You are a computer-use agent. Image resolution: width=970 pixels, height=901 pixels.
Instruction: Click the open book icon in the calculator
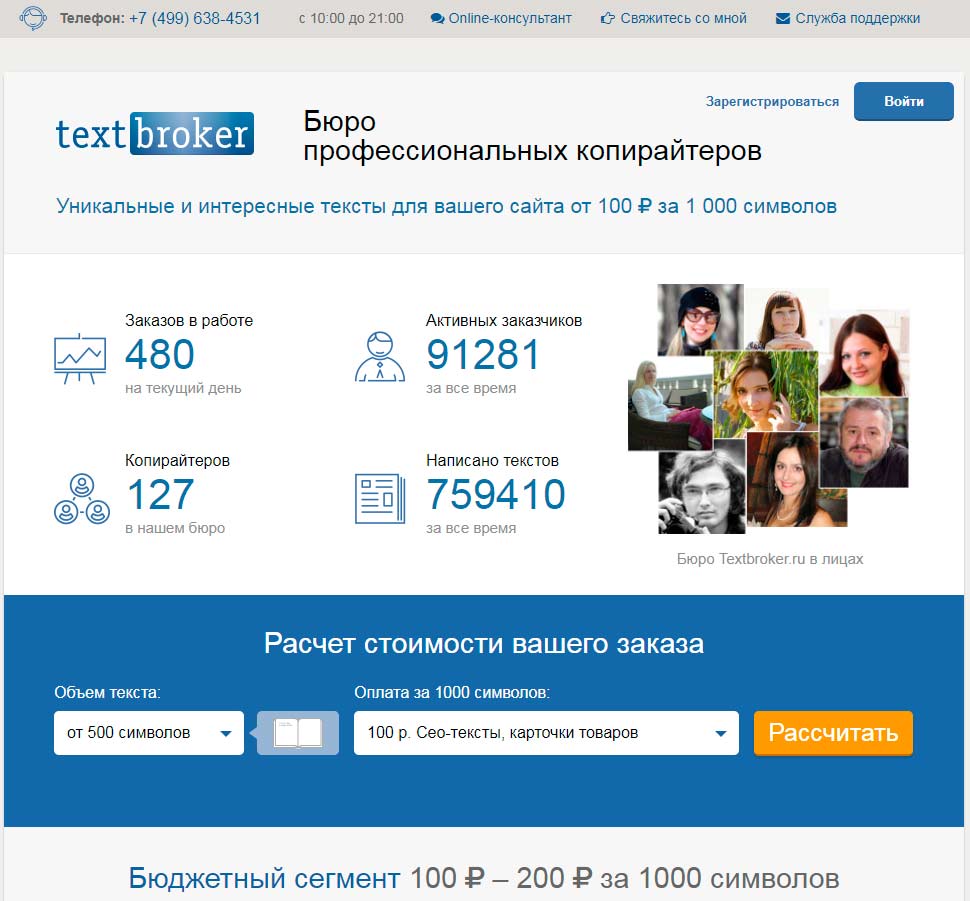(x=298, y=733)
